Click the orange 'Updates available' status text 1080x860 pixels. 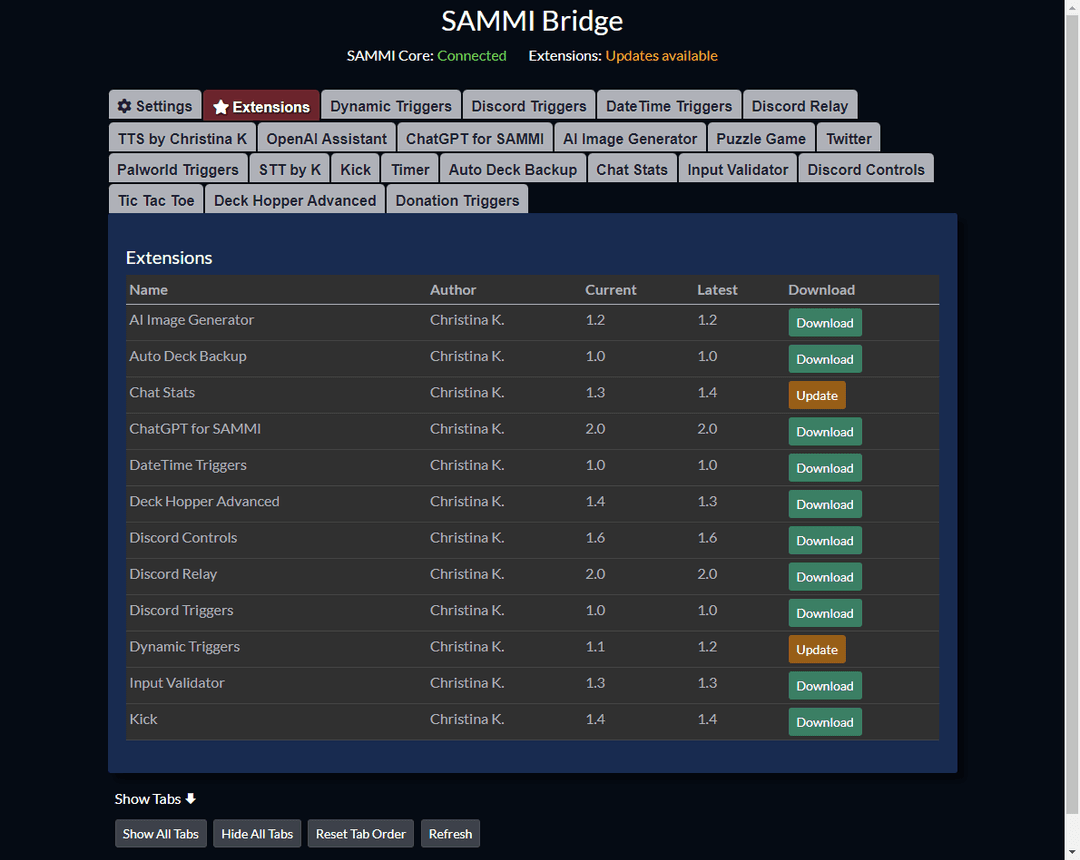pos(661,56)
